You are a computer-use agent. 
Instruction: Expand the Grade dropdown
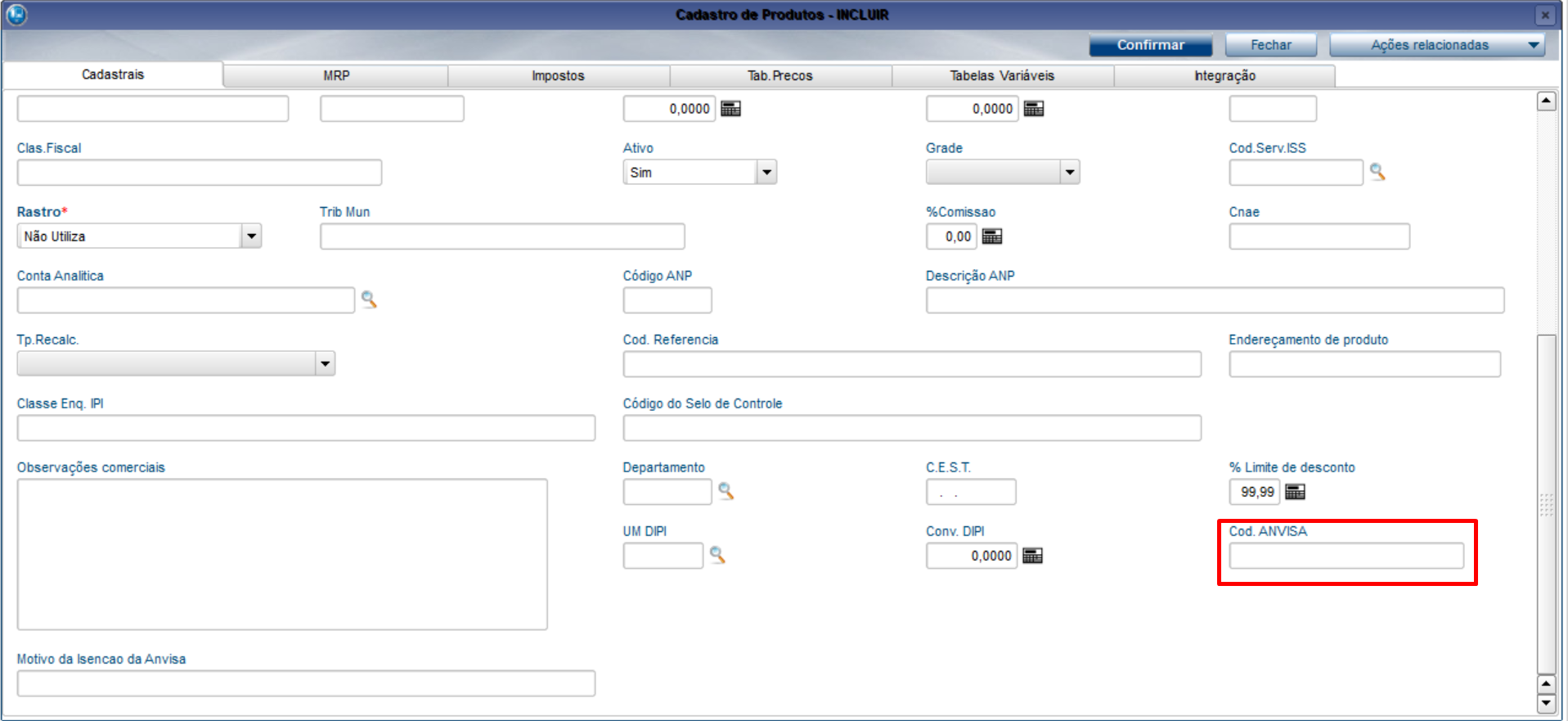pos(1070,172)
